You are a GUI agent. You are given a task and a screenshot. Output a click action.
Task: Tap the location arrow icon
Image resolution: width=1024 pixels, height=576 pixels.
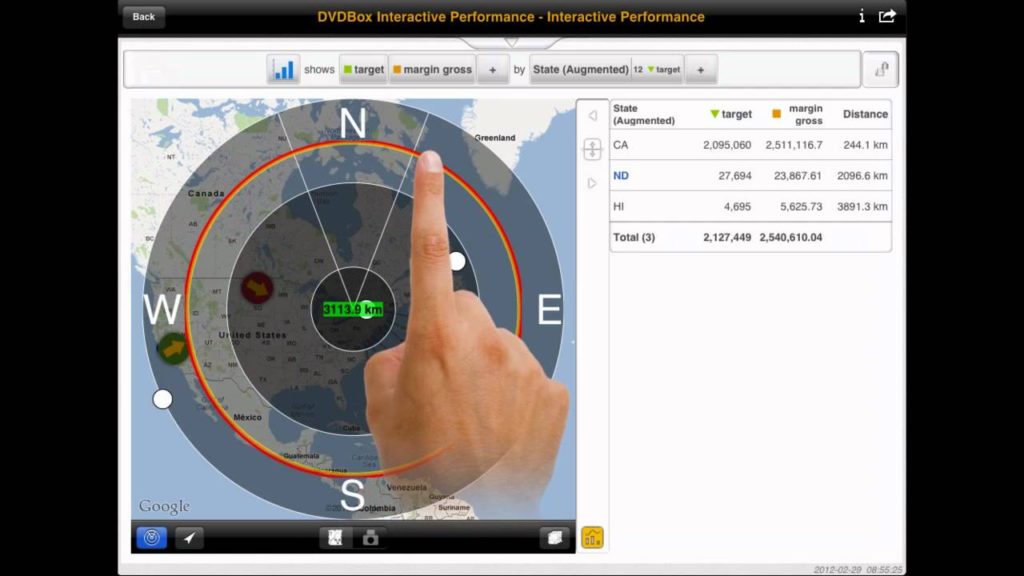point(189,538)
